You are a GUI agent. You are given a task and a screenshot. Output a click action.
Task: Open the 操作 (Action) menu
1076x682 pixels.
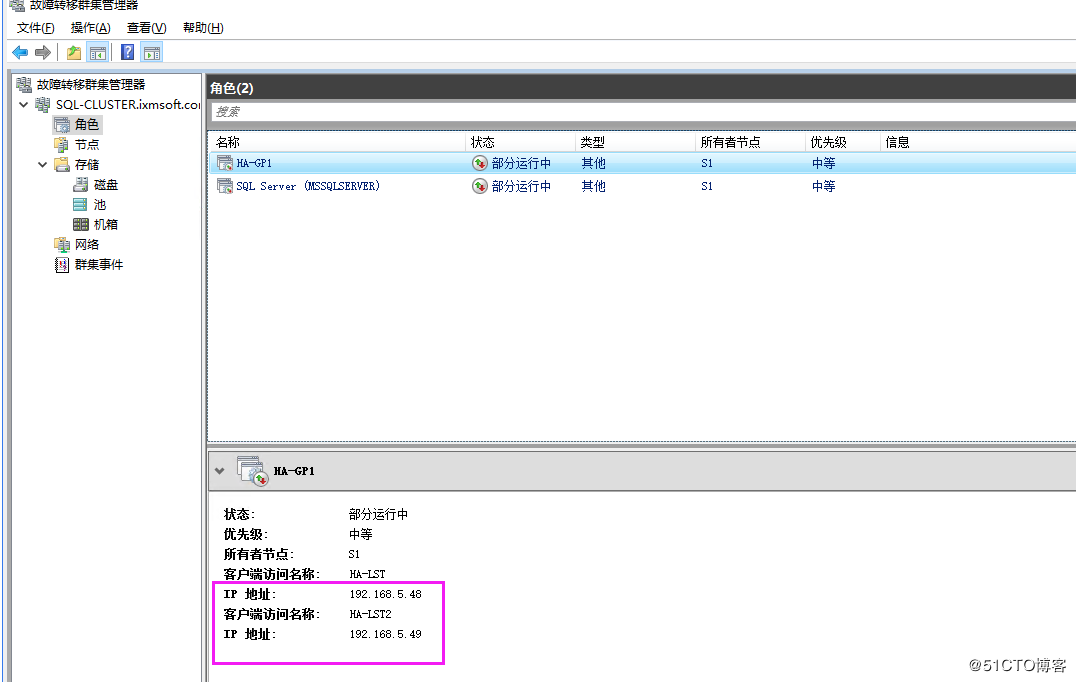90,28
